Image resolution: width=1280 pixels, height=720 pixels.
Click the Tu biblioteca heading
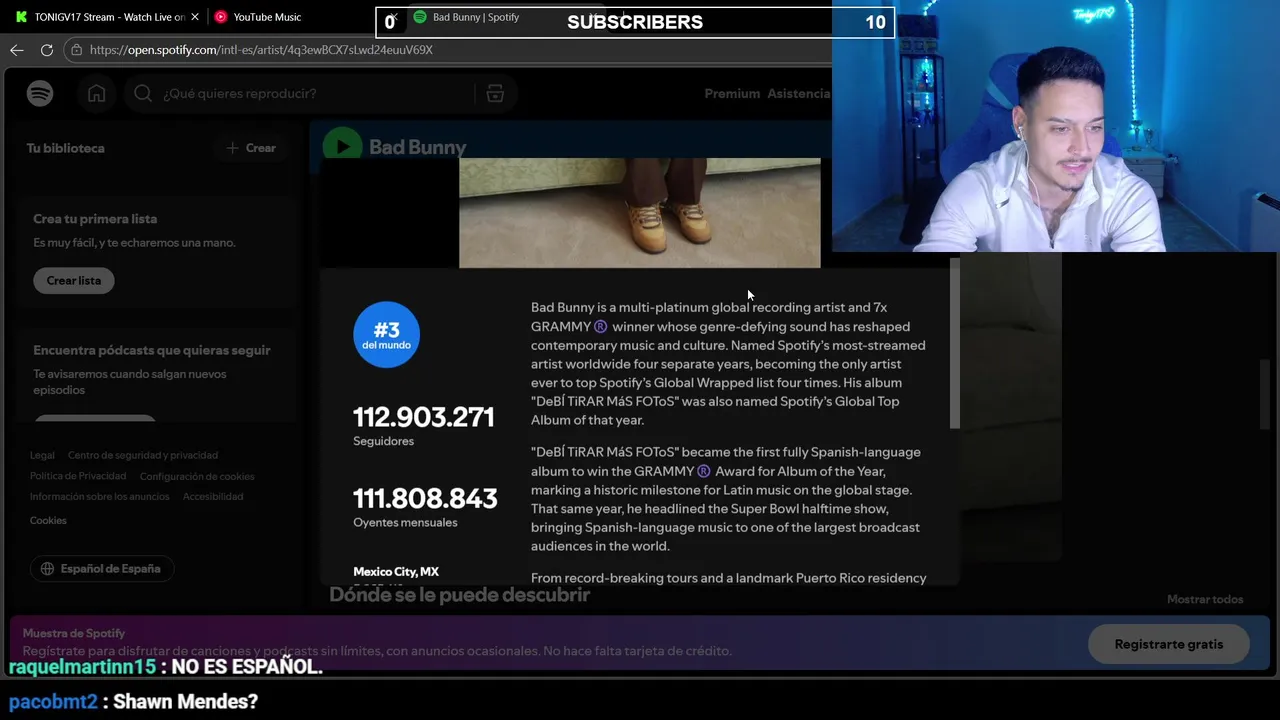(x=66, y=148)
